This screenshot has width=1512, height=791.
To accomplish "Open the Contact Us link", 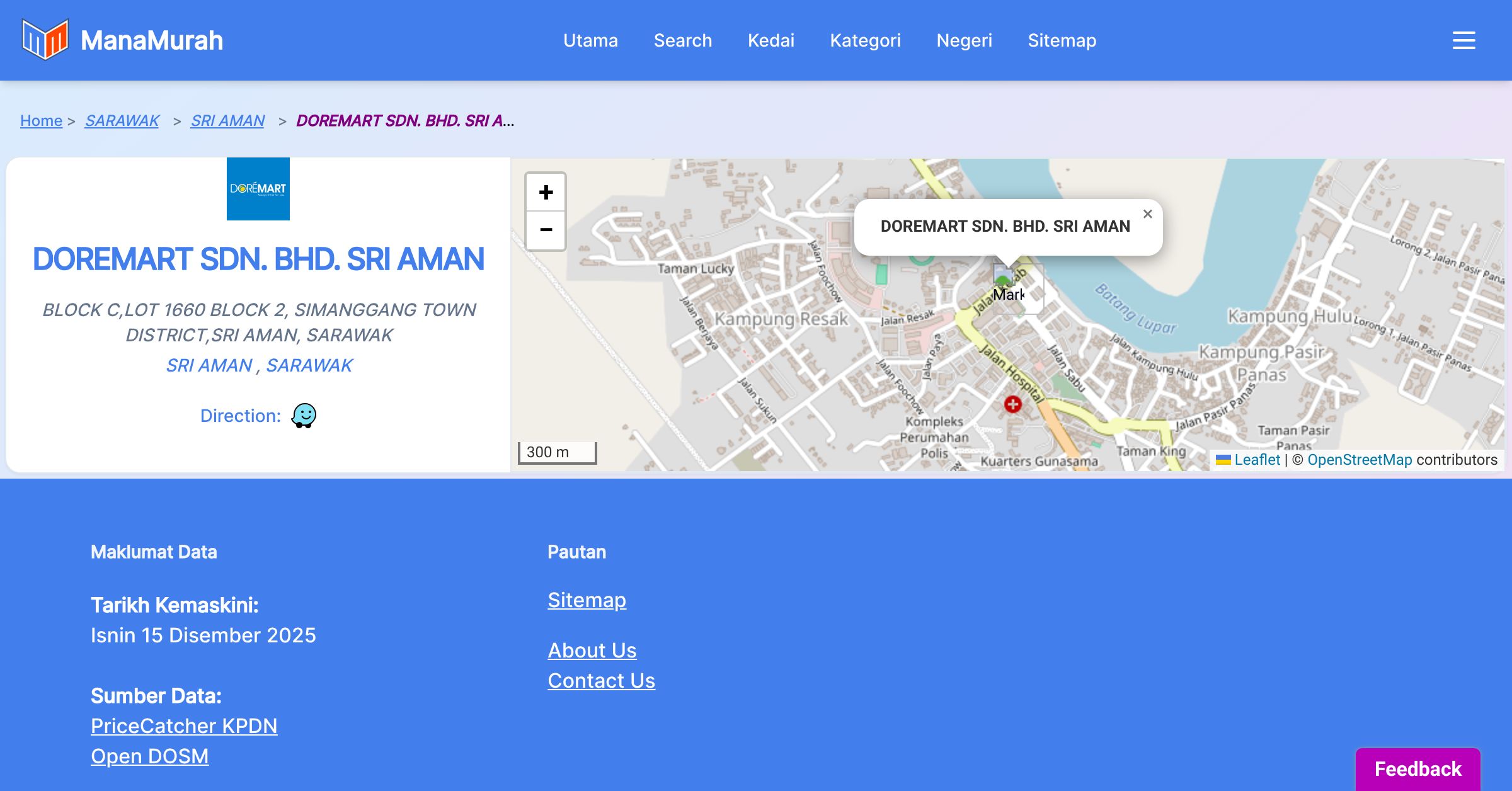I will [x=601, y=681].
